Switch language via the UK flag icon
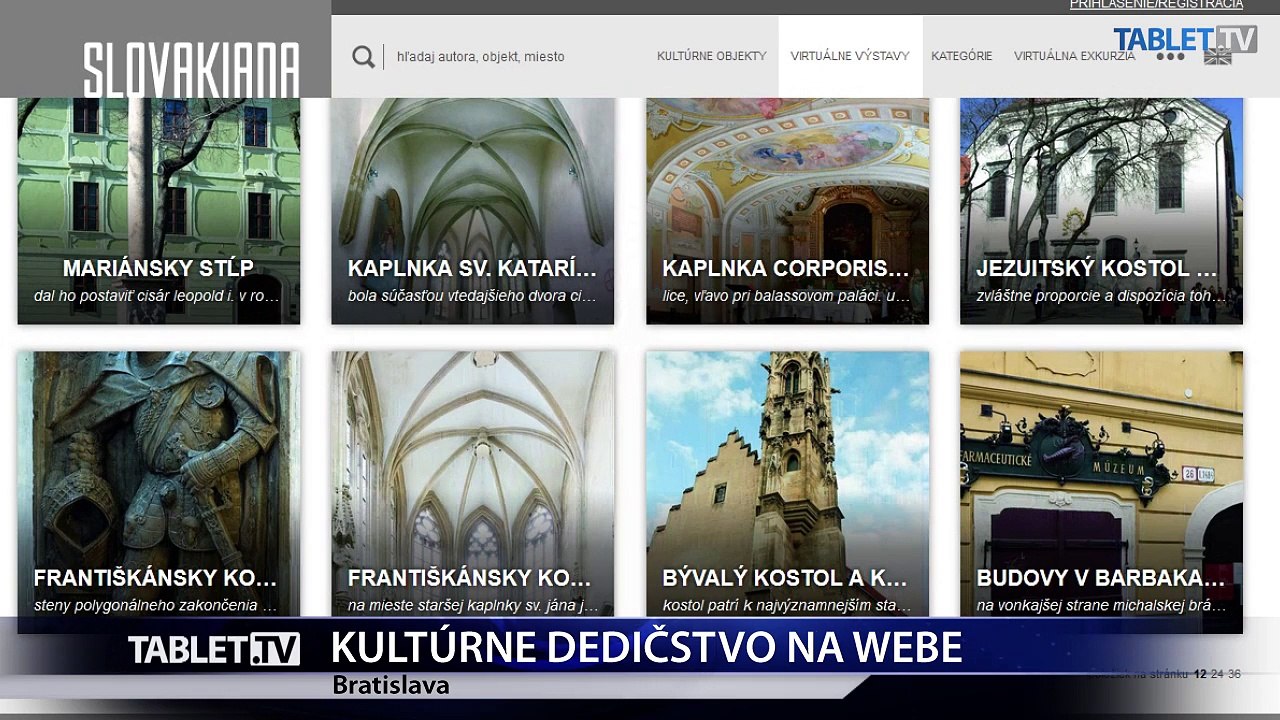Image resolution: width=1280 pixels, height=720 pixels. (x=1218, y=56)
